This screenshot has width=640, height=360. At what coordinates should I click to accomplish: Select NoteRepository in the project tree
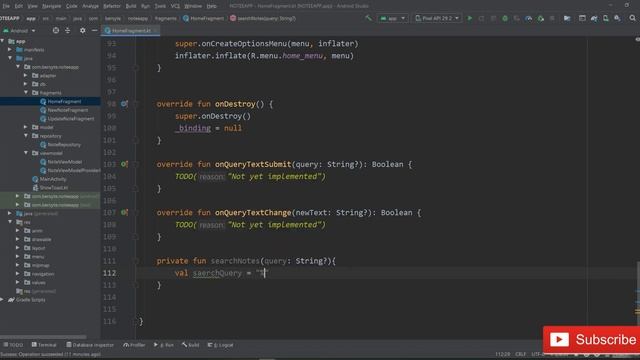coord(64,144)
